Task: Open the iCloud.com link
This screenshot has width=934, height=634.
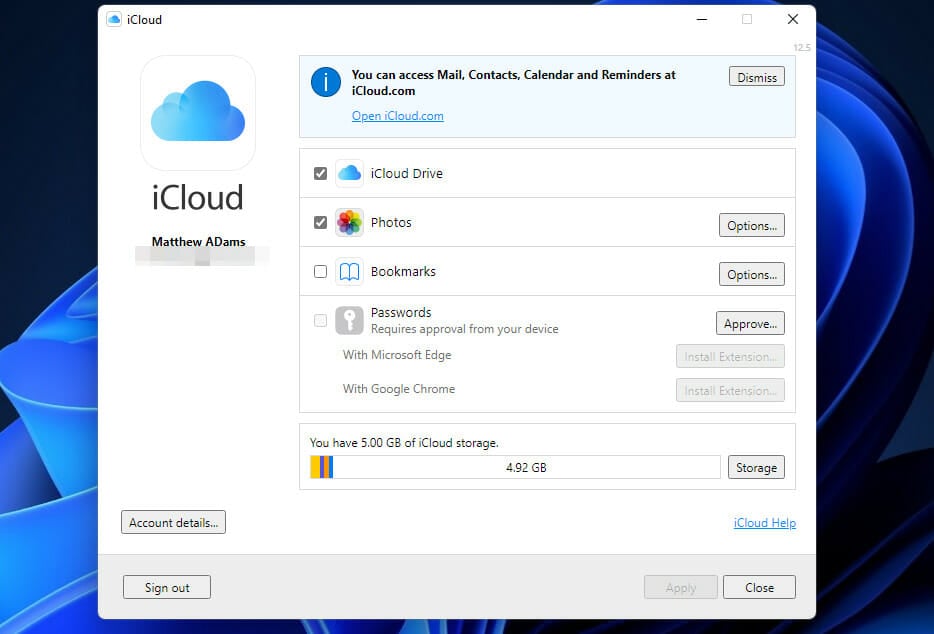Action: [397, 115]
